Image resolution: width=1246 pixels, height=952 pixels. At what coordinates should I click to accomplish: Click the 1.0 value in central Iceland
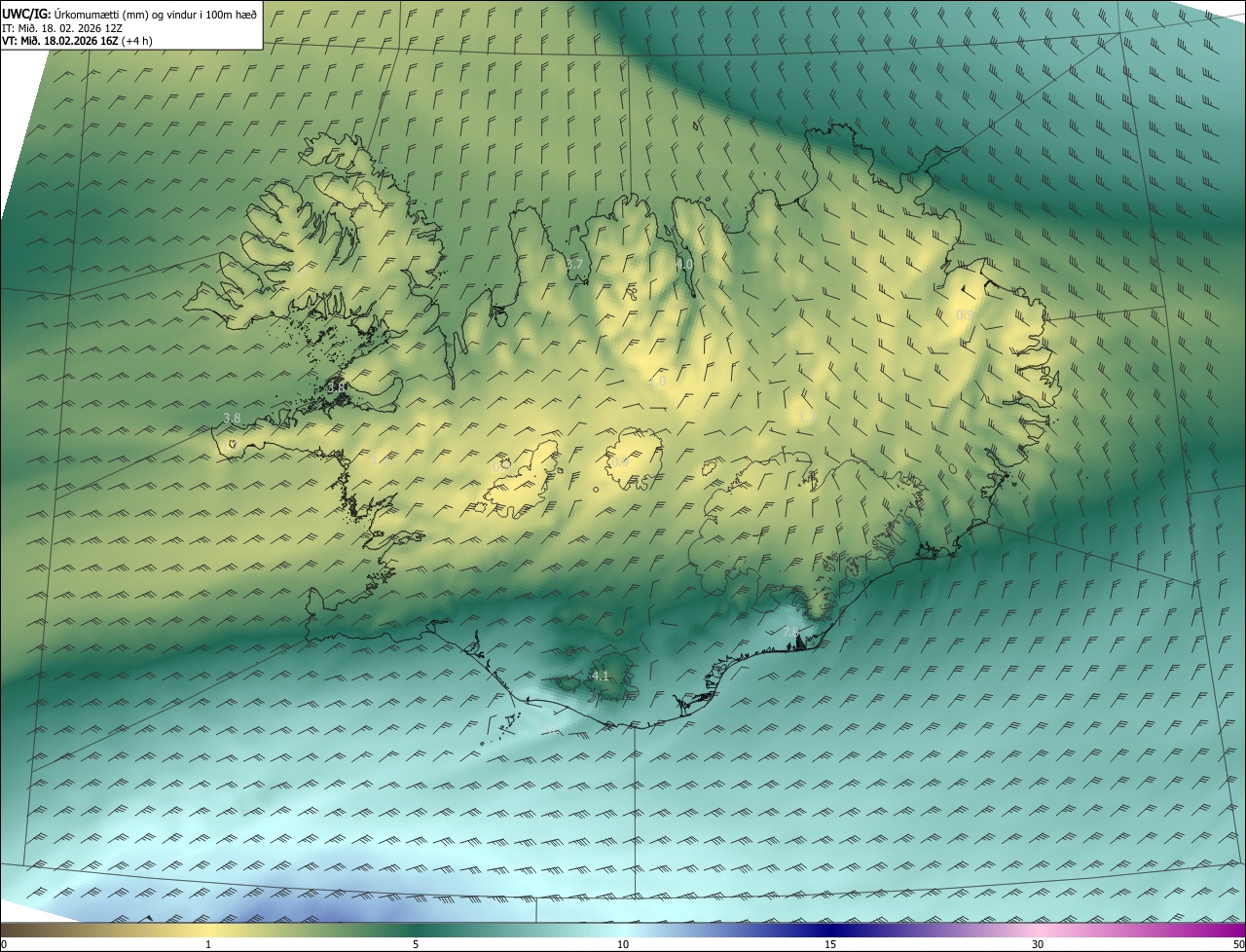coord(658,382)
